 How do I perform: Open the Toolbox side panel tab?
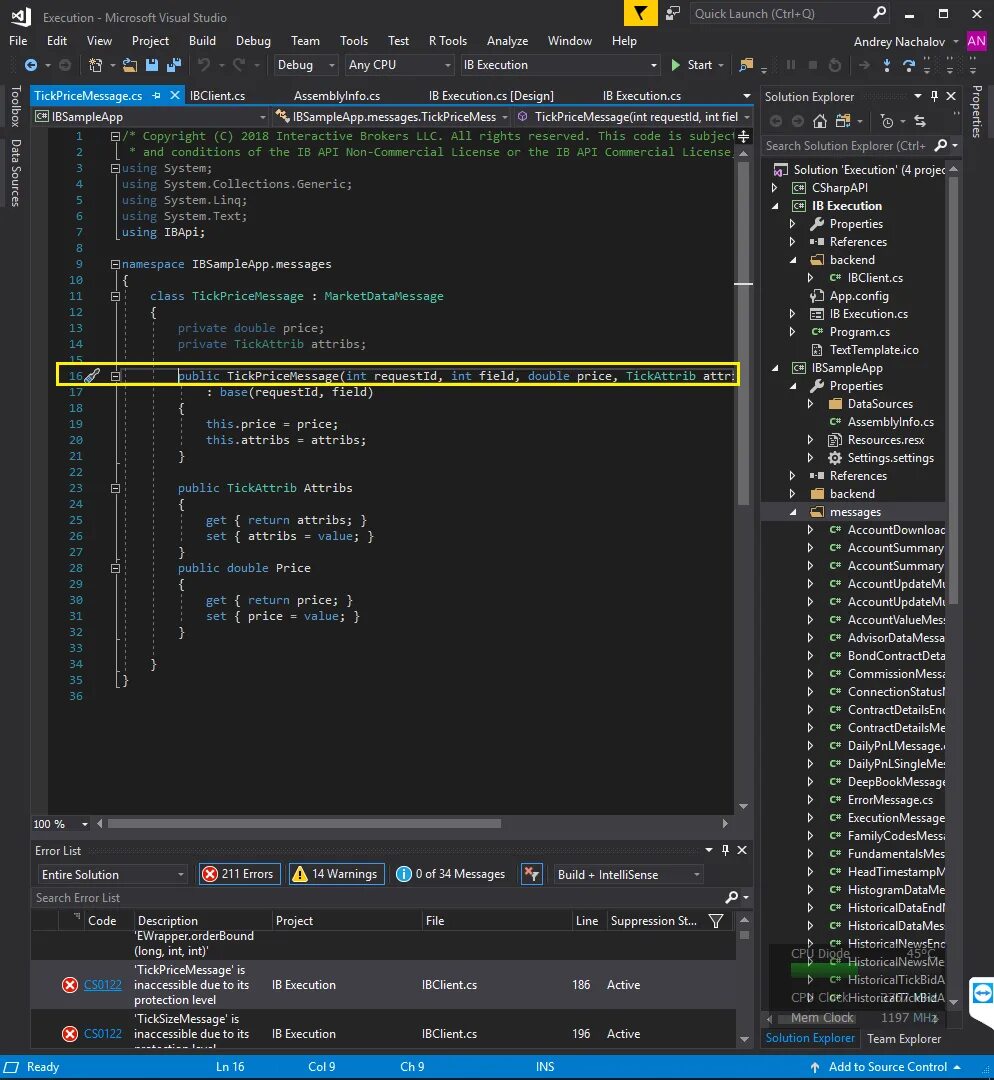[16, 106]
